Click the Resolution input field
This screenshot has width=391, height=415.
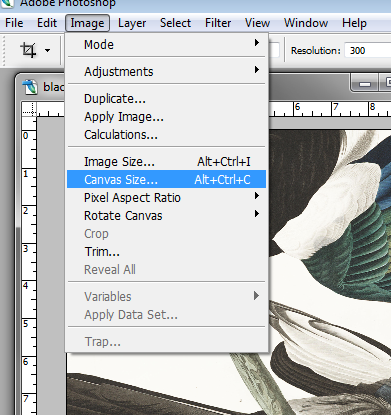click(367, 51)
